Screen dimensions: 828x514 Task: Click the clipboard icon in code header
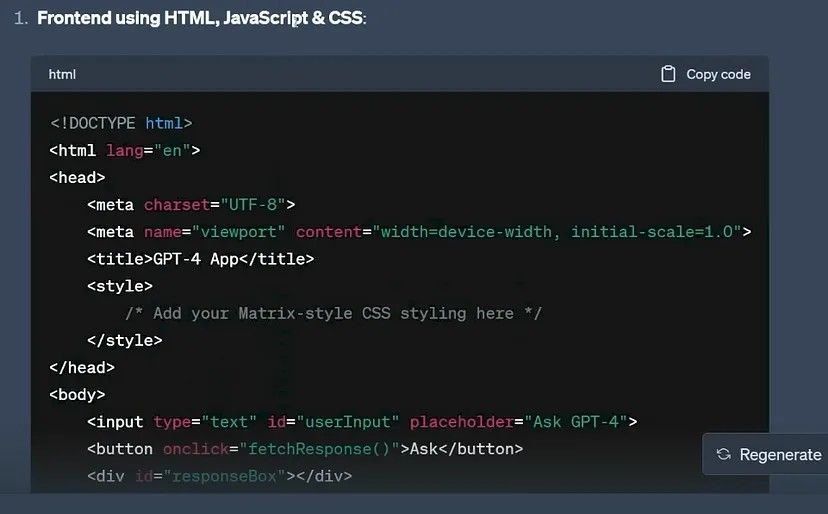(668, 74)
